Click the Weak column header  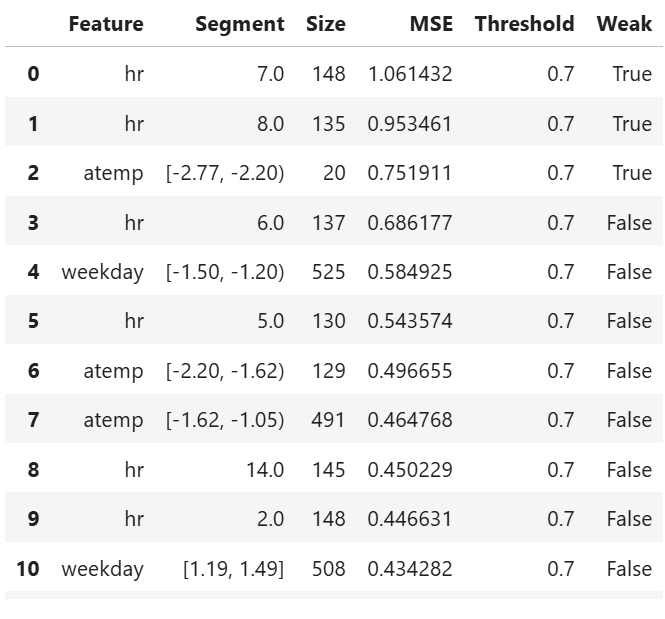[624, 24]
